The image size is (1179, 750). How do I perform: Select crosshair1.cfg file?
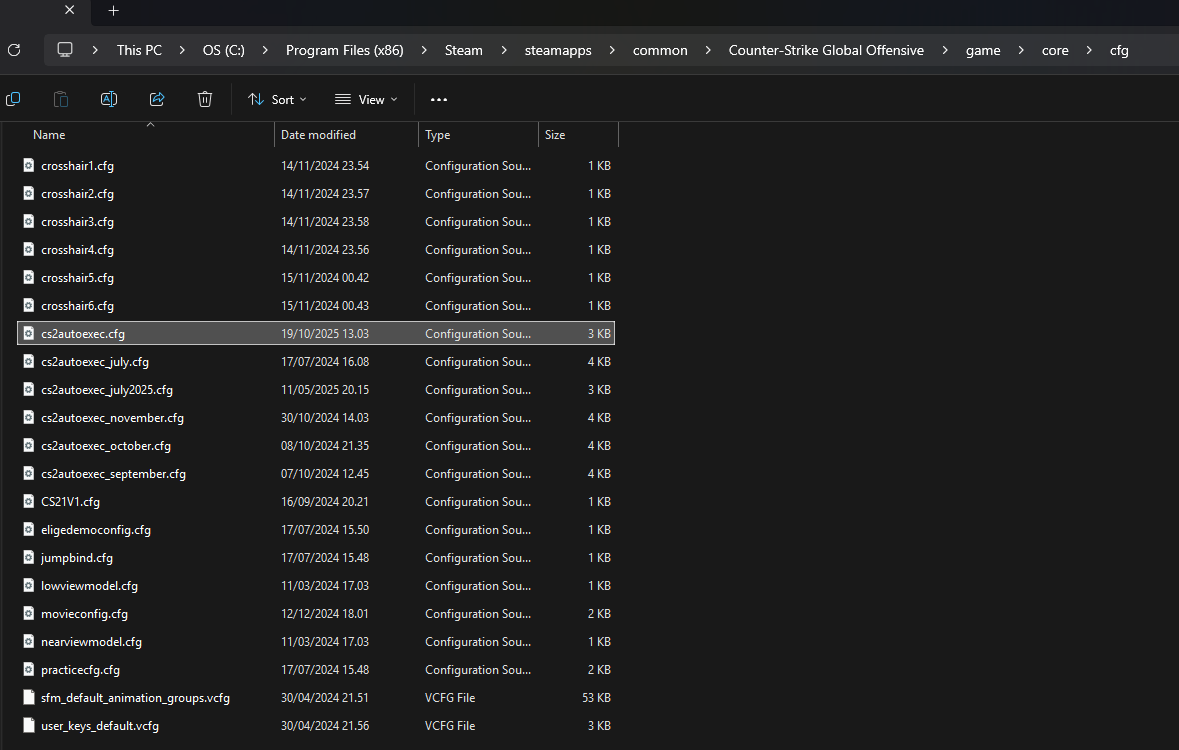coord(316,165)
